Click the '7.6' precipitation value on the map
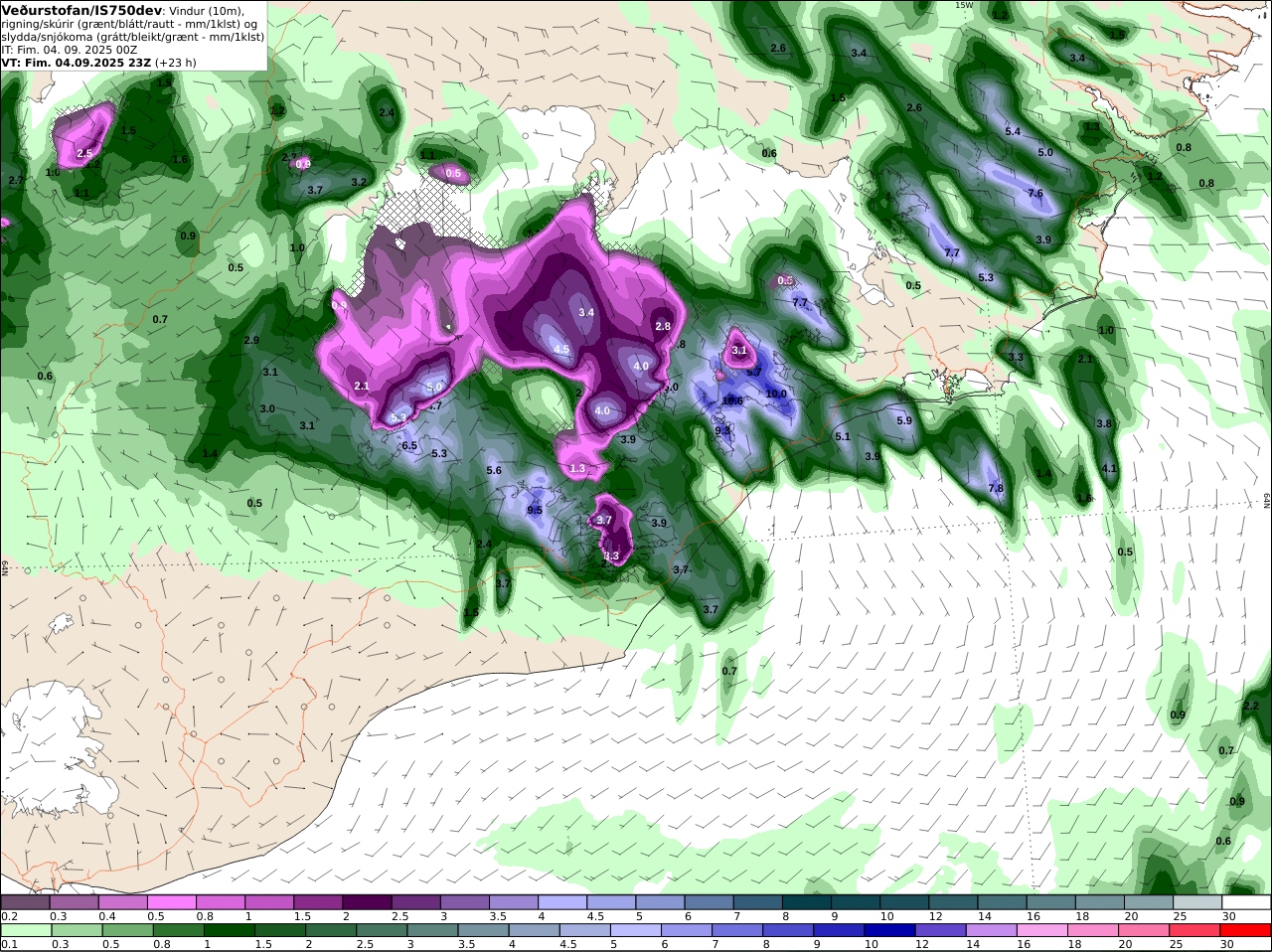This screenshot has height=952, width=1272. click(x=1035, y=194)
